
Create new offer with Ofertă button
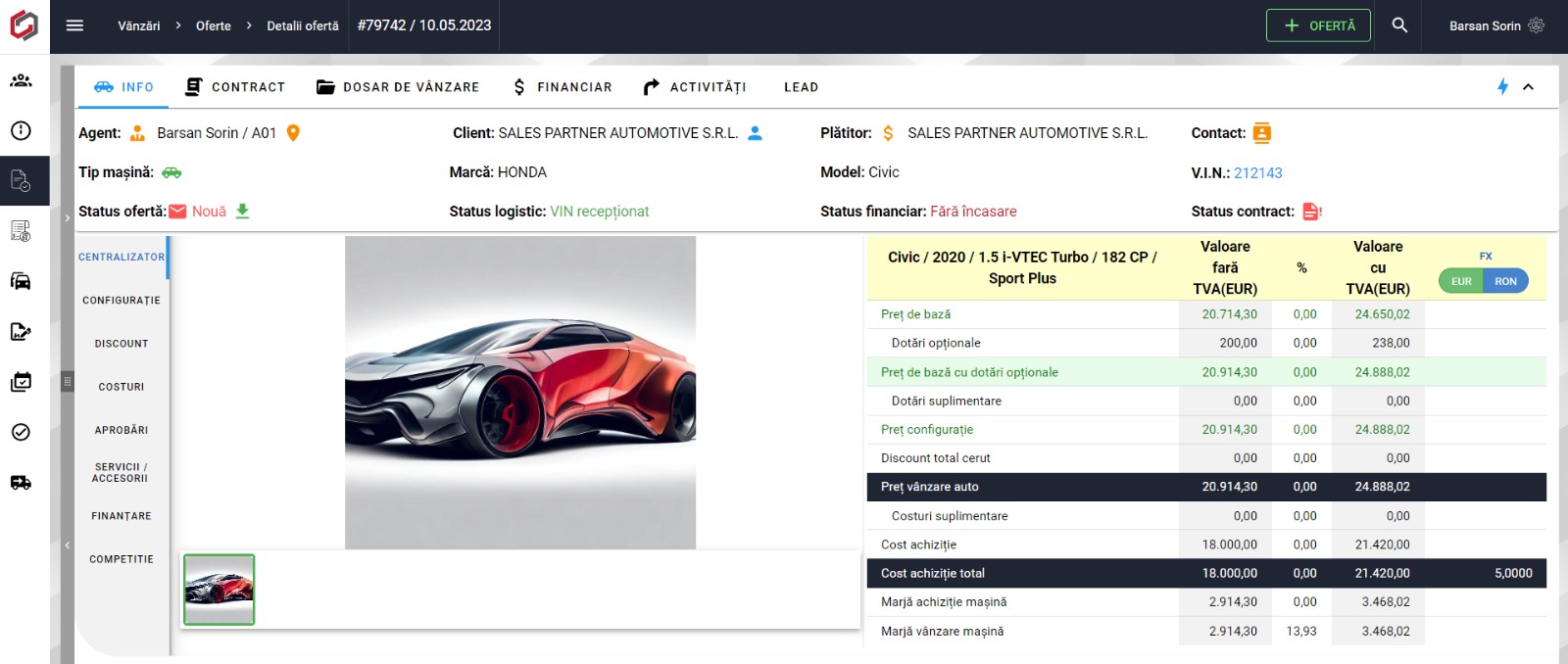pos(1319,25)
